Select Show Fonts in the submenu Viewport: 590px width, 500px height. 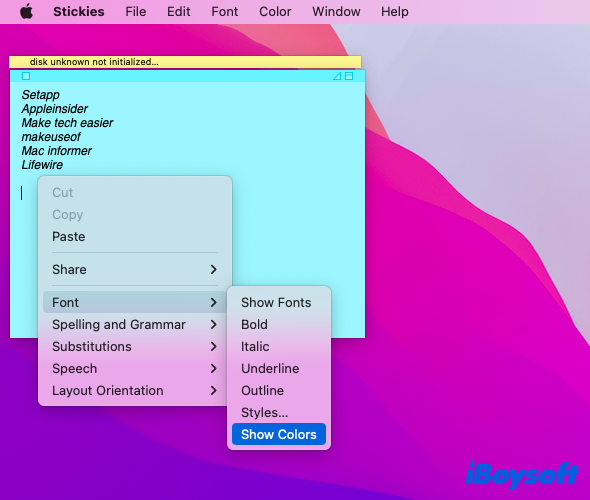(x=279, y=302)
